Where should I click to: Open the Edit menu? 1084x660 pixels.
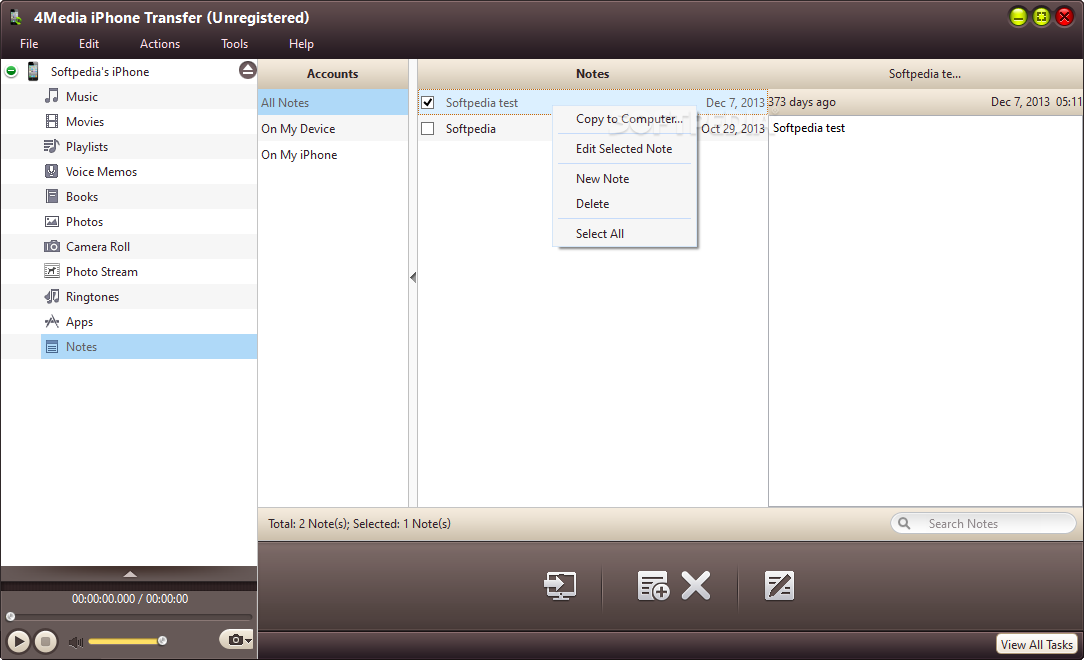(x=88, y=44)
